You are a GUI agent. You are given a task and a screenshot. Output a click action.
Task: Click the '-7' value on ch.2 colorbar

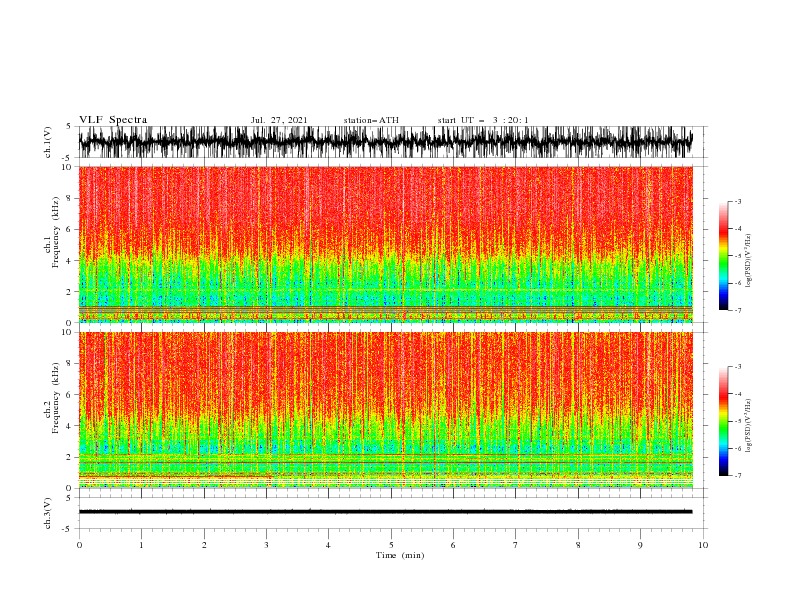point(738,476)
